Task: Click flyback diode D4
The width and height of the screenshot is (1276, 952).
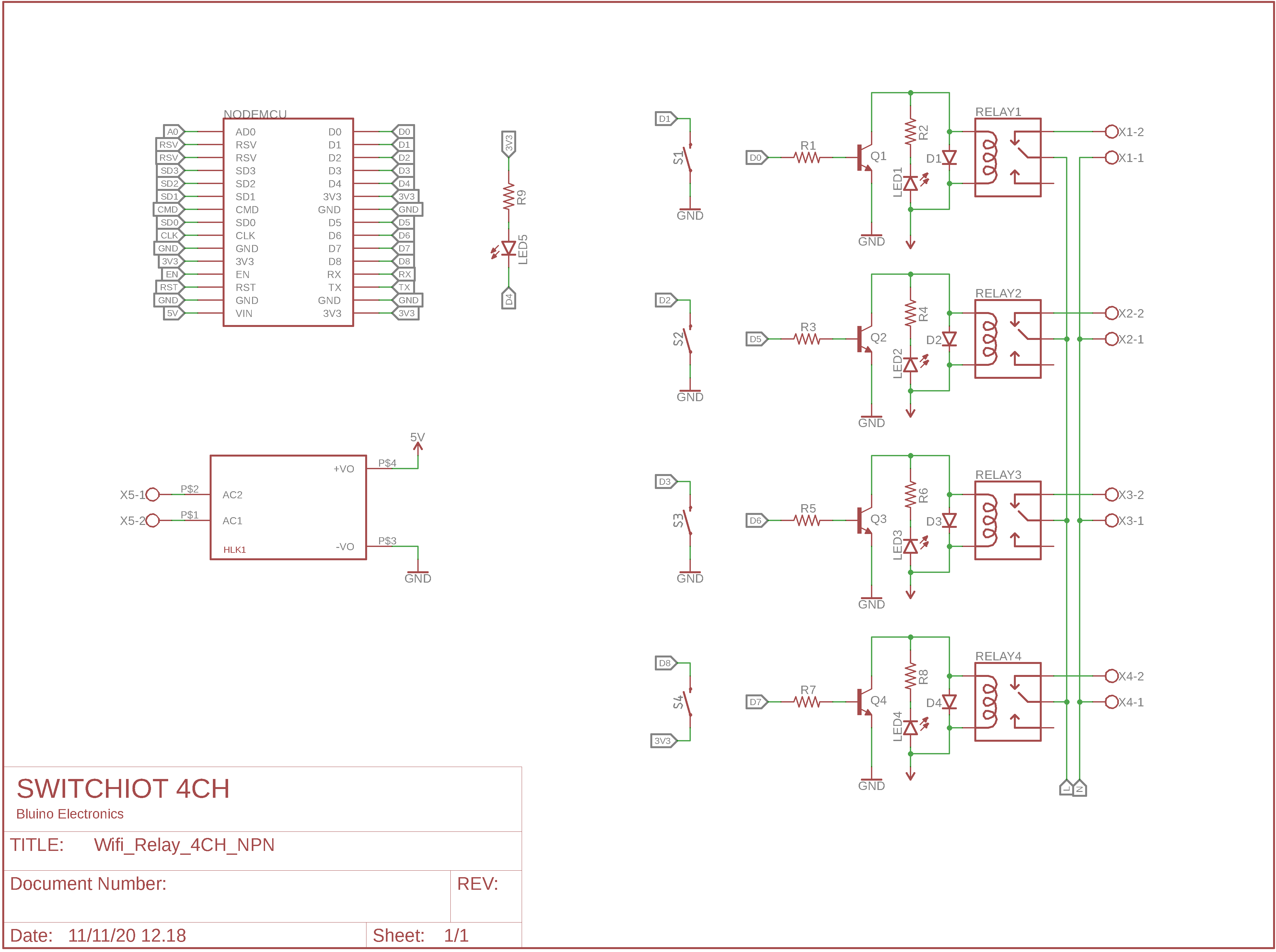Action: pos(949,702)
